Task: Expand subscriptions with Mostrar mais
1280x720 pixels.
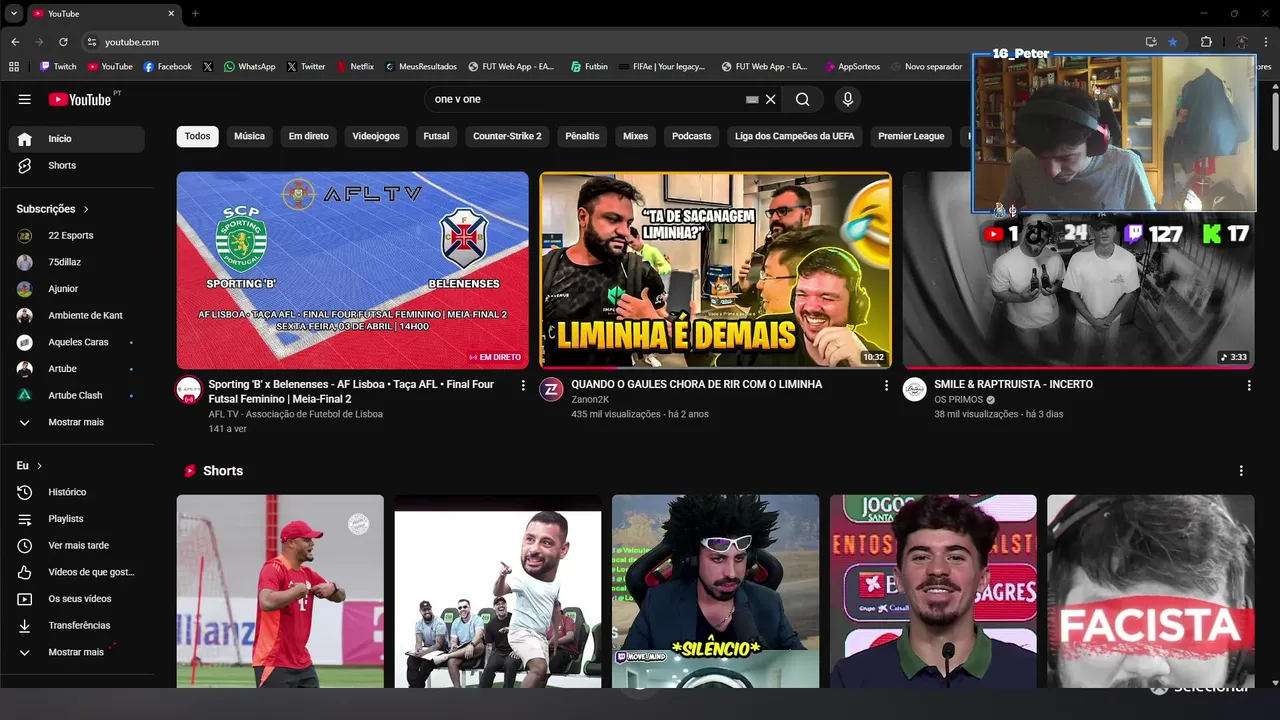Action: pyautogui.click(x=77, y=422)
